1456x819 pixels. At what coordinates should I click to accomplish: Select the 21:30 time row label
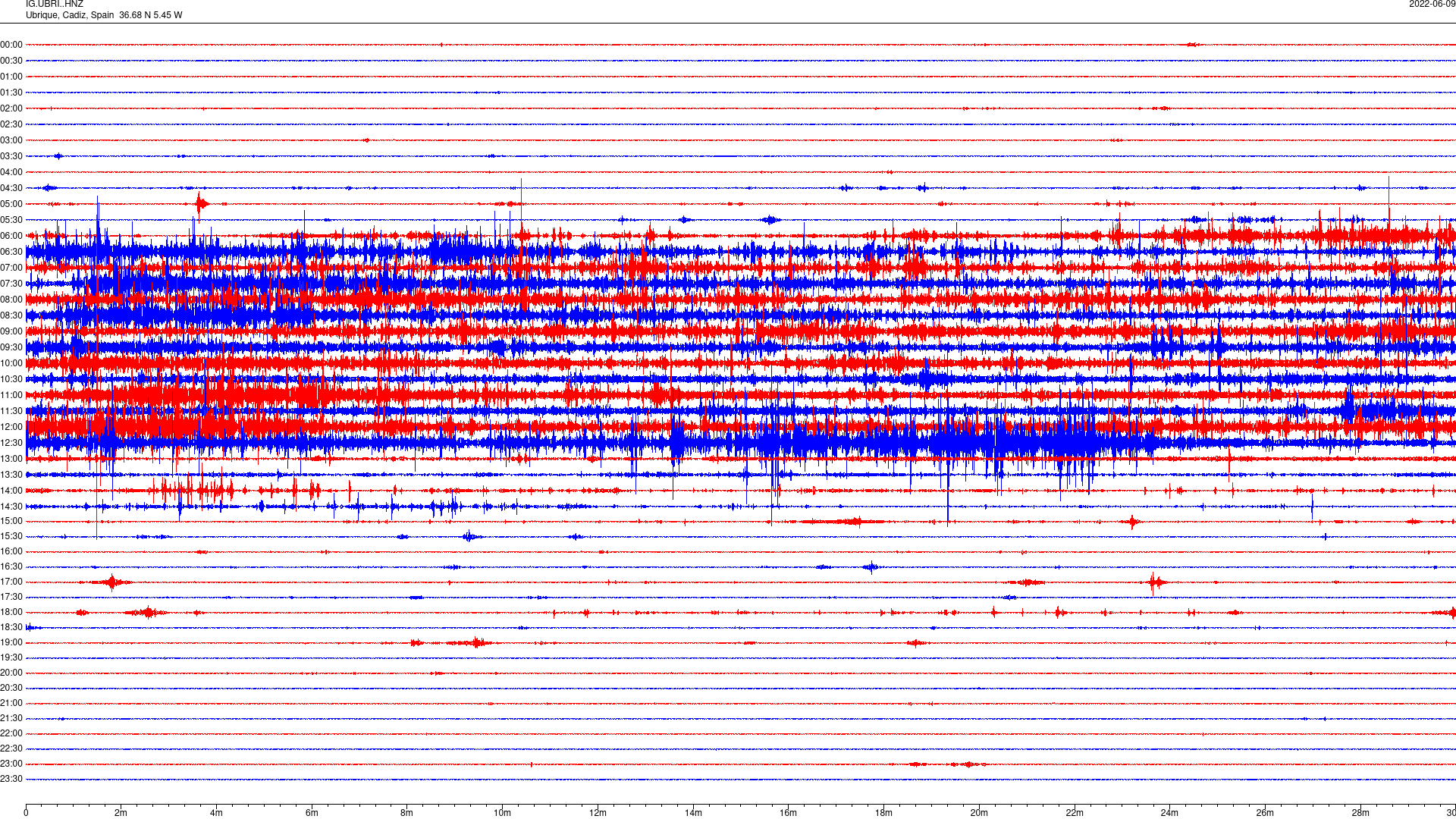(11, 718)
